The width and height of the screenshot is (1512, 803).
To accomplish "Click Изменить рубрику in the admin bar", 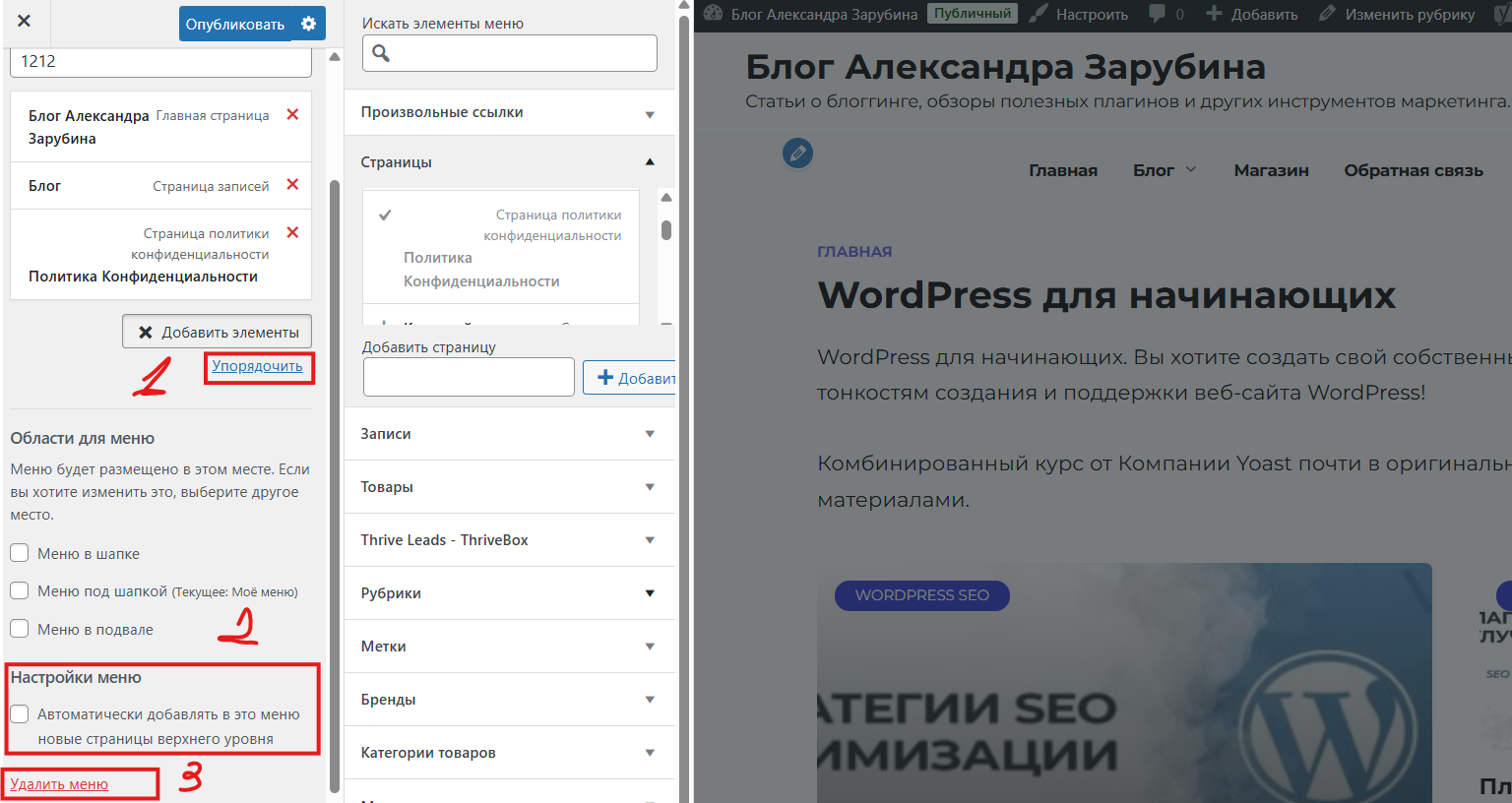I will click(1397, 14).
